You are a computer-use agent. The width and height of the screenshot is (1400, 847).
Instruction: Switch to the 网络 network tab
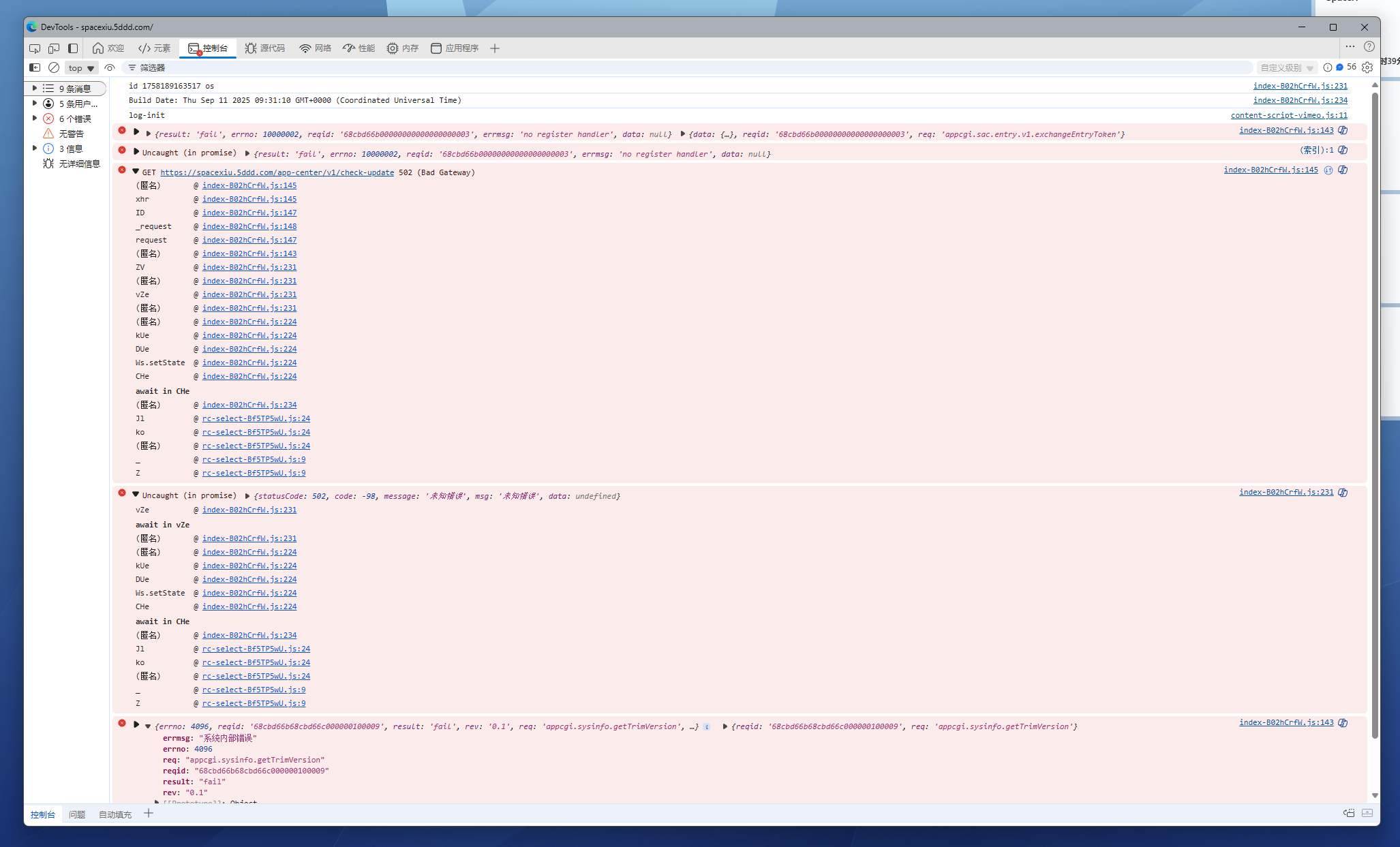316,48
